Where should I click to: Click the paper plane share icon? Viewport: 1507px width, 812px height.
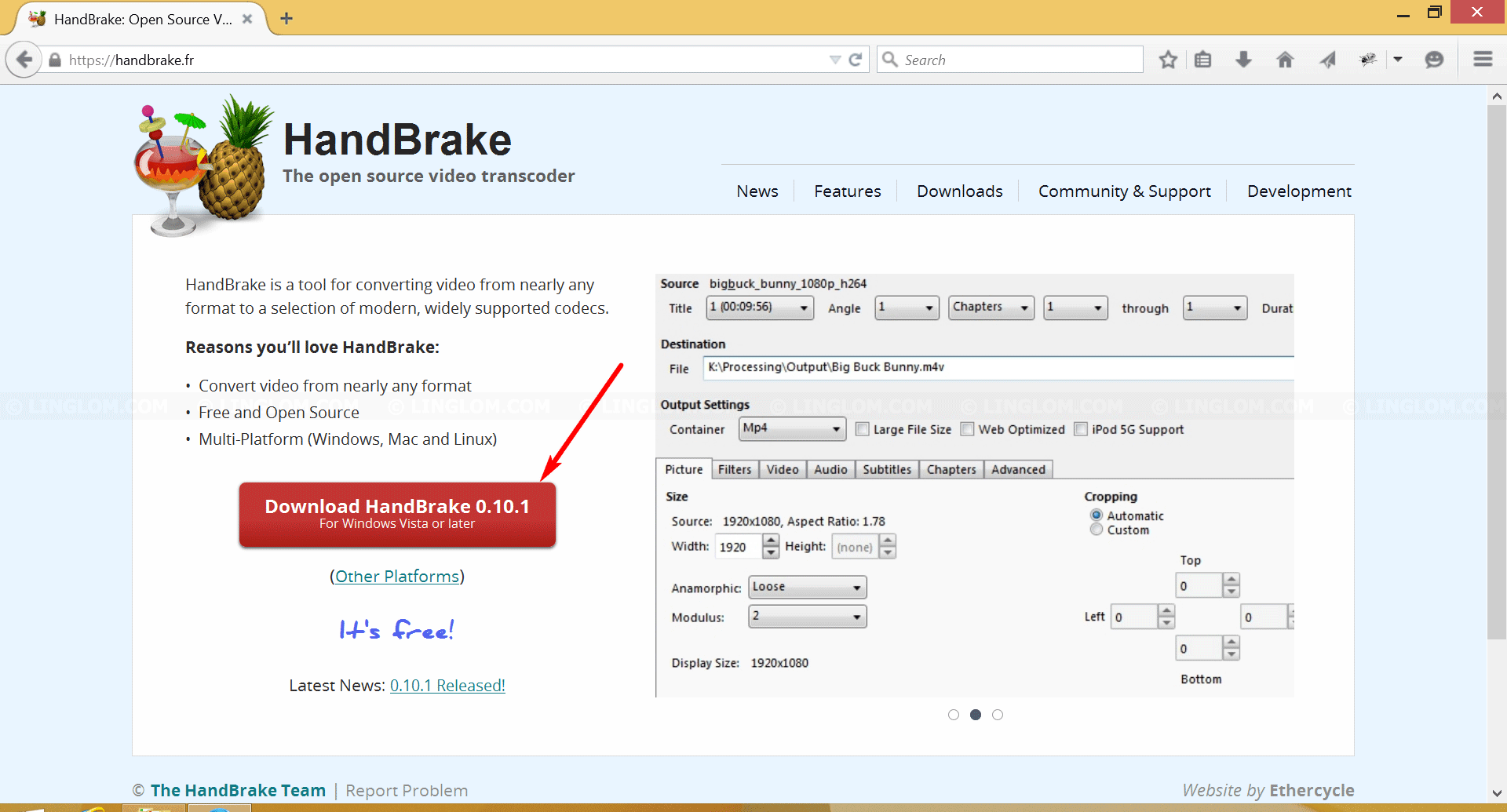1327,60
